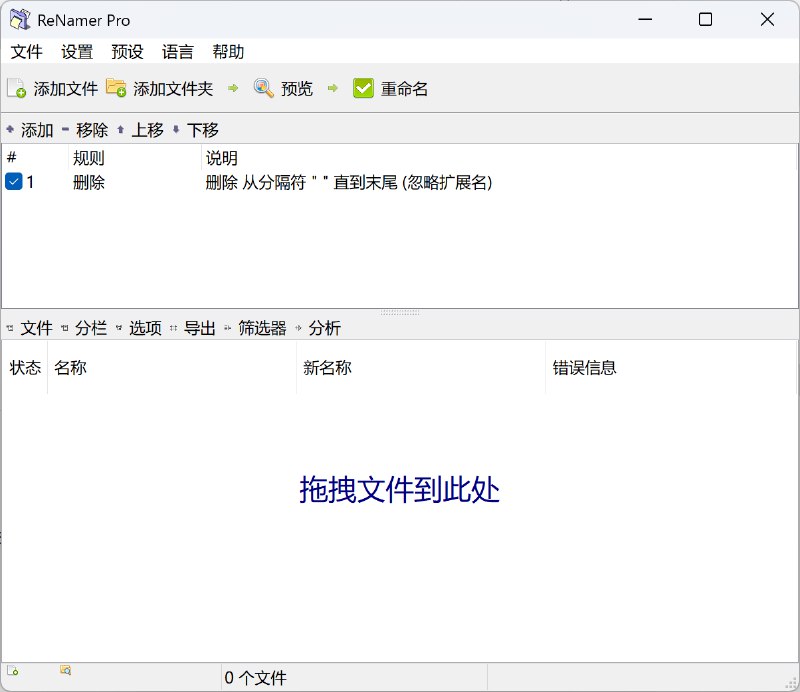Click the 0 个文件 status bar text
This screenshot has height=692, width=800.
pos(255,678)
